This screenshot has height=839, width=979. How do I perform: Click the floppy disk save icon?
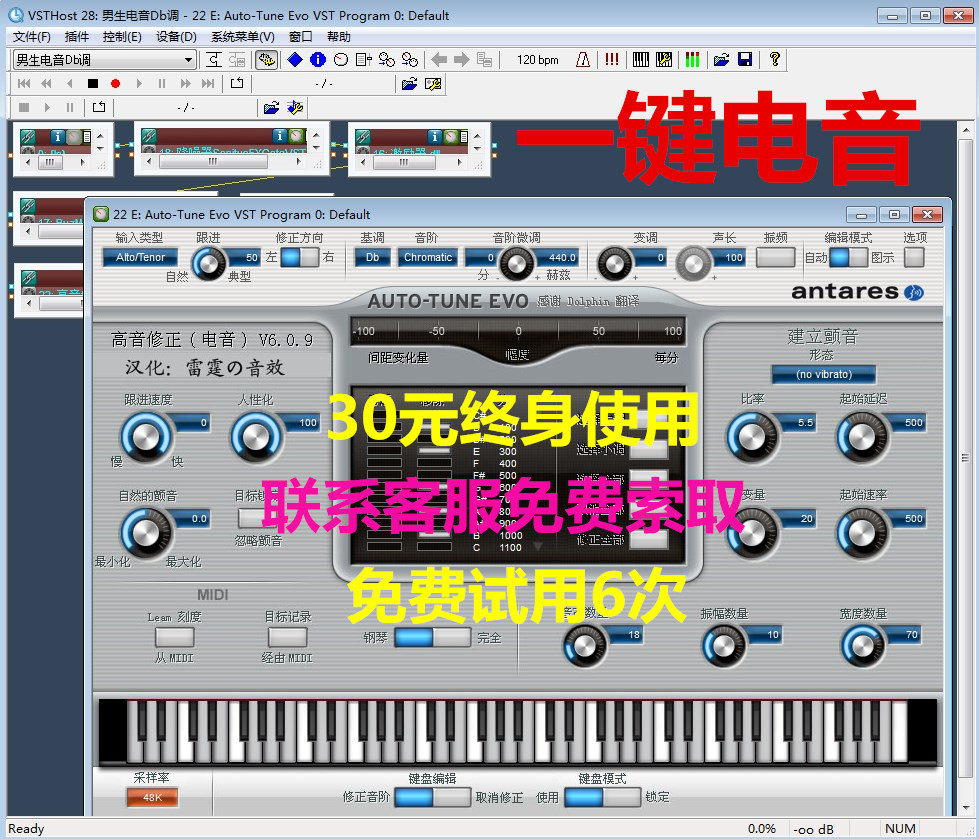pyautogui.click(x=745, y=60)
